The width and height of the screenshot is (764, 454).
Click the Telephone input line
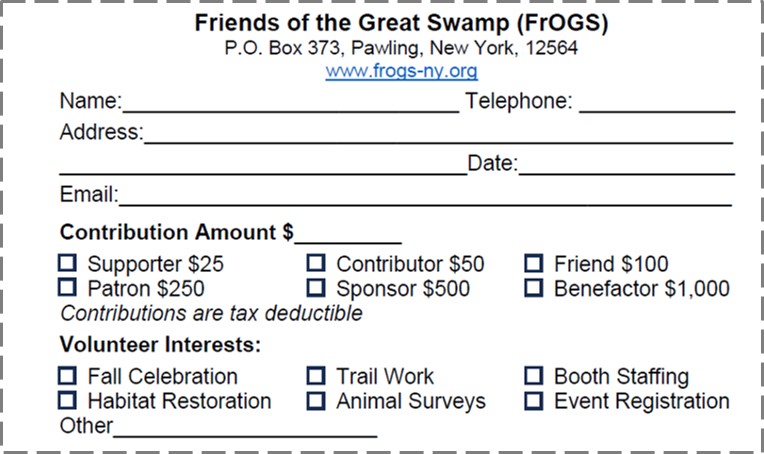pos(657,103)
